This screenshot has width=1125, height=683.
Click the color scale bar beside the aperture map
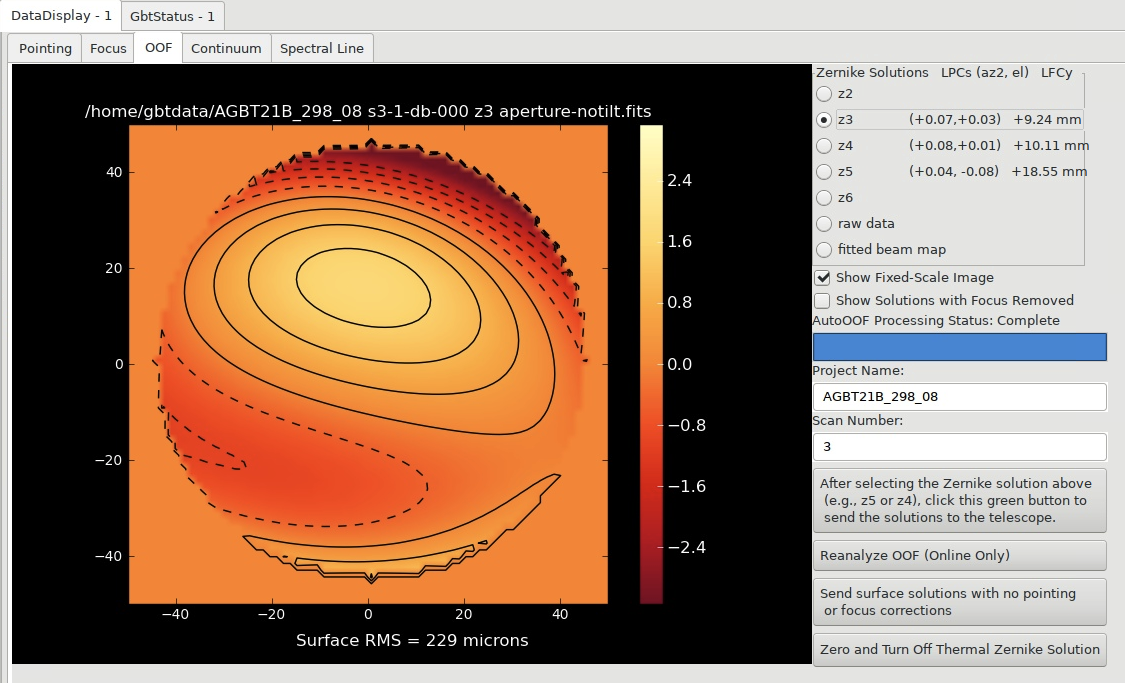[x=651, y=364]
